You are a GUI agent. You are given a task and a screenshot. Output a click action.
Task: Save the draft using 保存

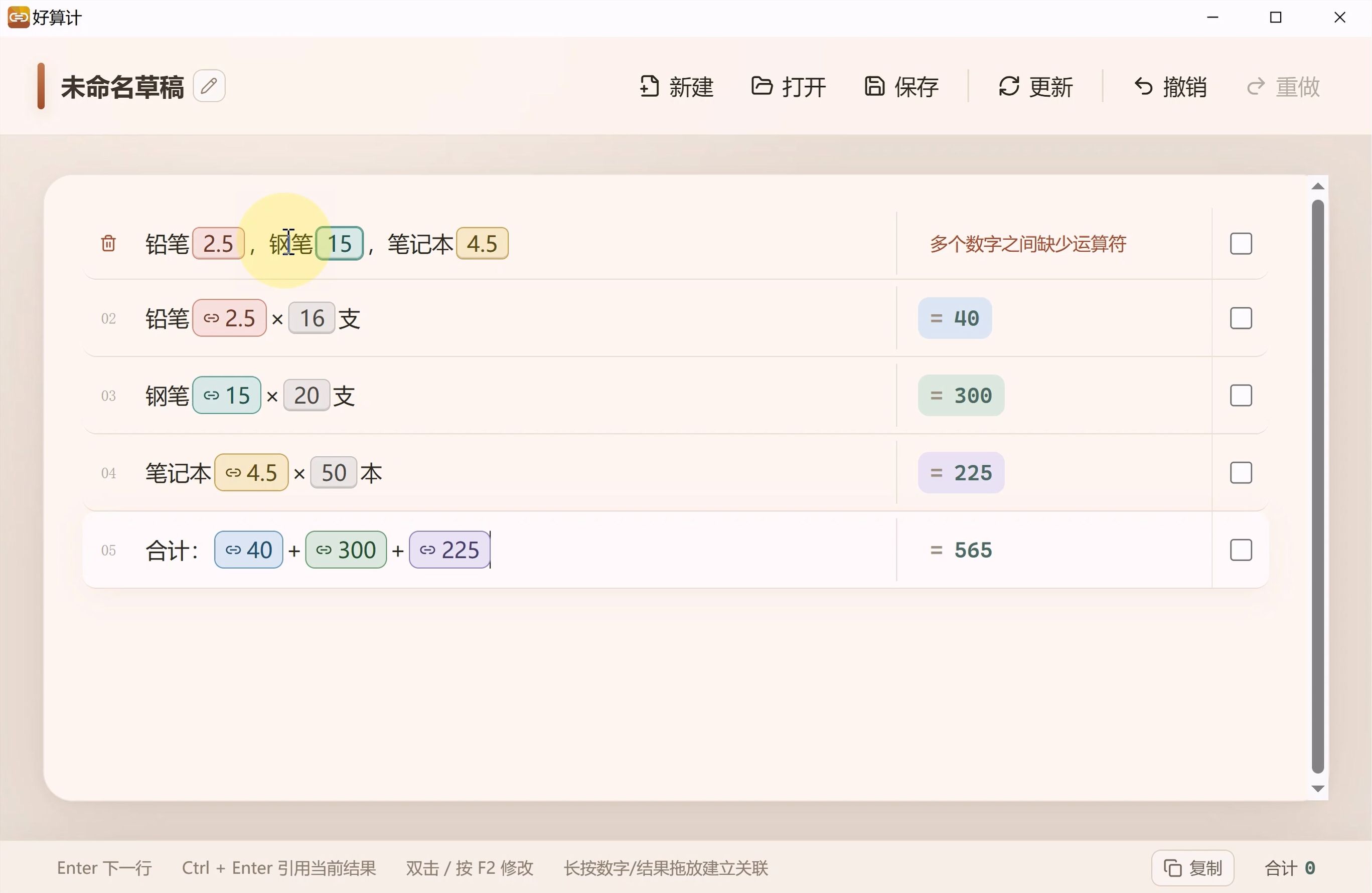click(901, 87)
